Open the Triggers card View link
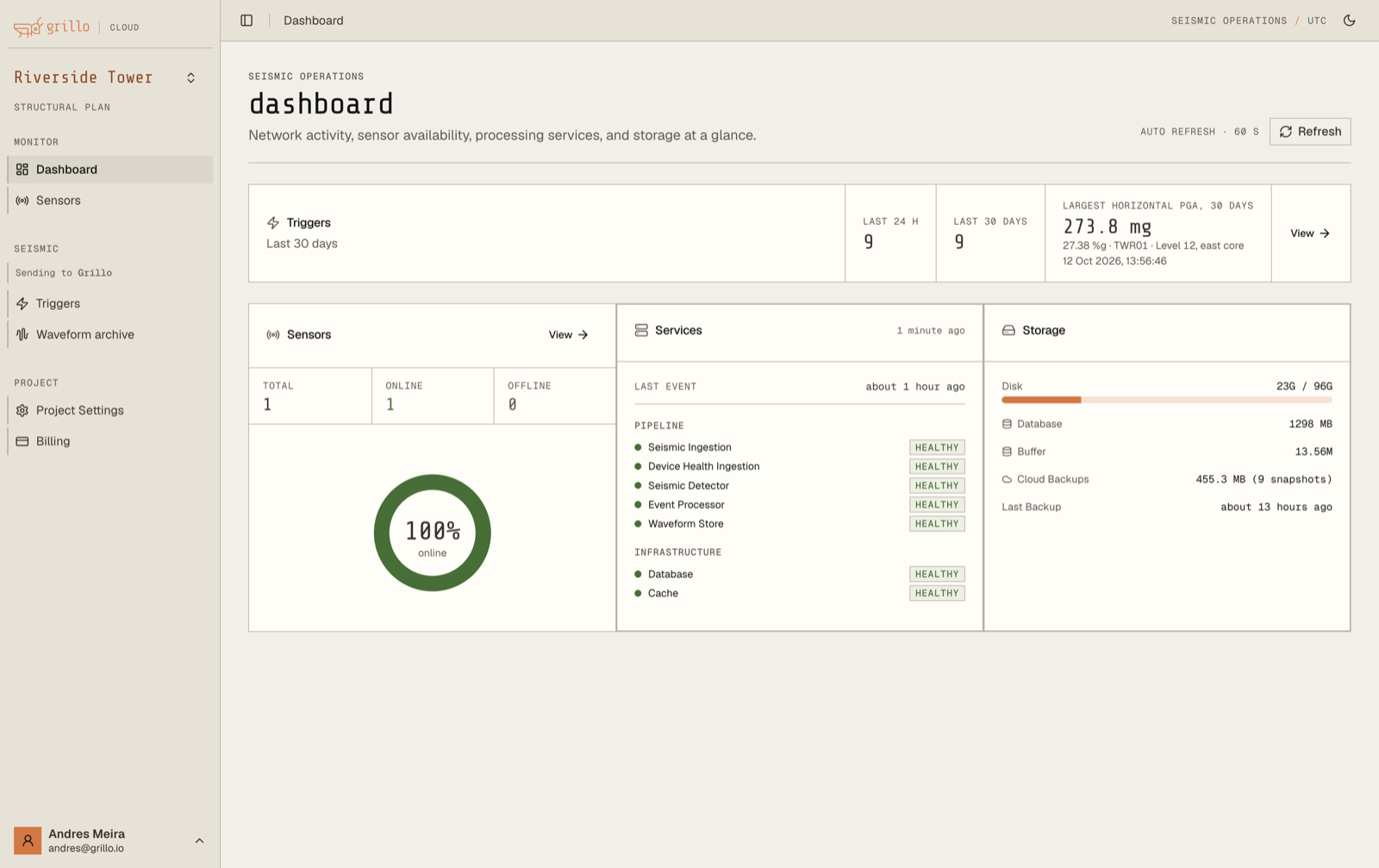Viewport: 1379px width, 868px height. tap(1310, 234)
